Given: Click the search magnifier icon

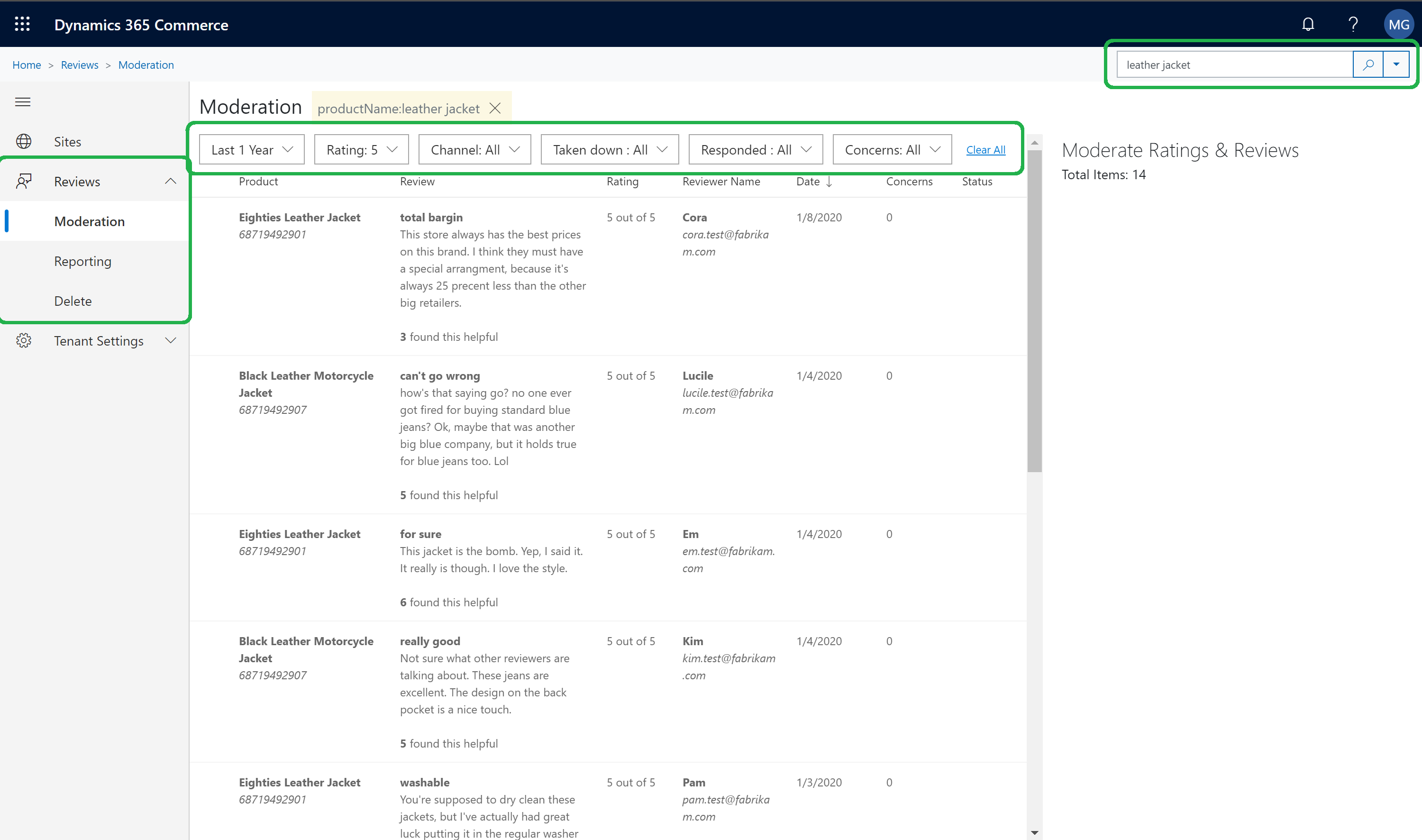Looking at the screenshot, I should point(1368,64).
